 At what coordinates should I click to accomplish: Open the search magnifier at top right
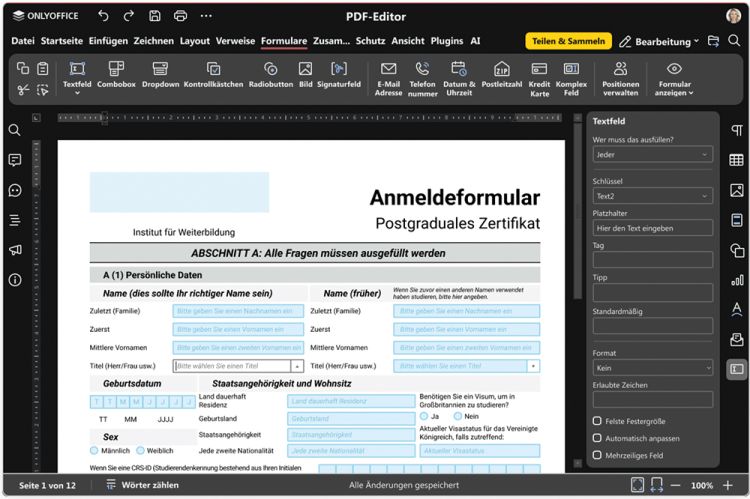[x=734, y=41]
